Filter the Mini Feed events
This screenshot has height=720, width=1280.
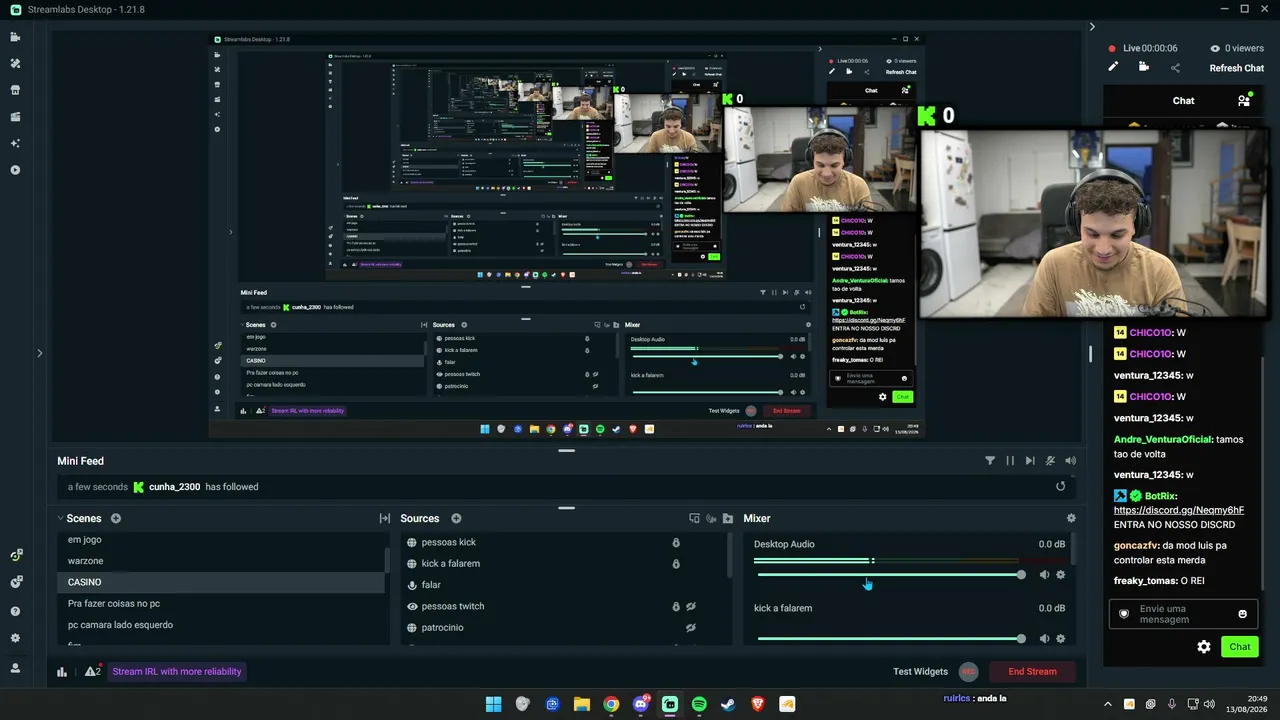click(x=990, y=461)
